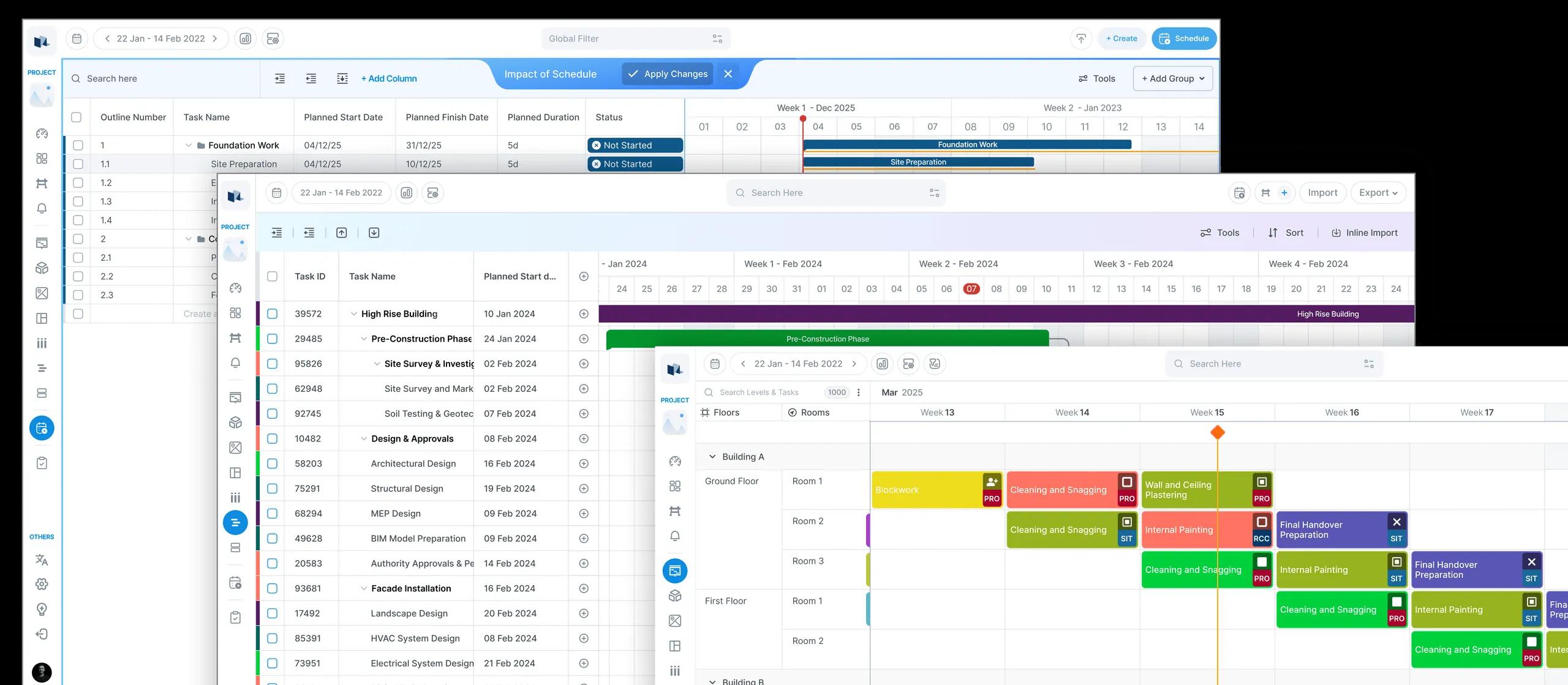
Task: Tick the select-all checkbox beside Task ID
Action: pos(273,277)
